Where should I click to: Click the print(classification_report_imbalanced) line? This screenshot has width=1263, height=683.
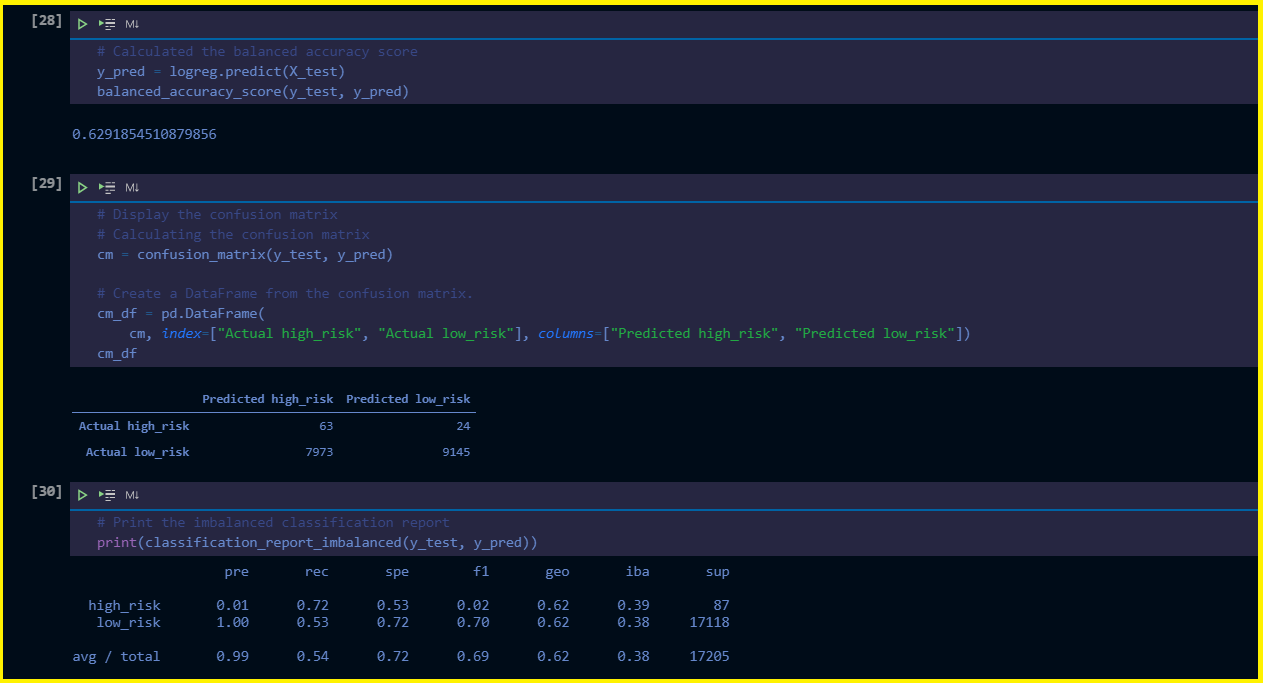pos(317,542)
